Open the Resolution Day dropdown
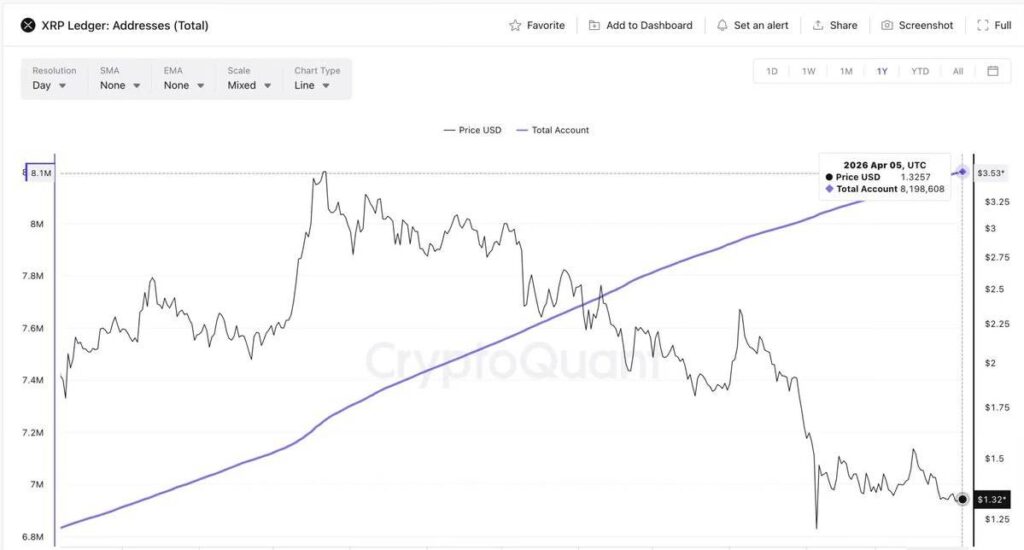Viewport: 1024px width, 550px height. pos(49,85)
